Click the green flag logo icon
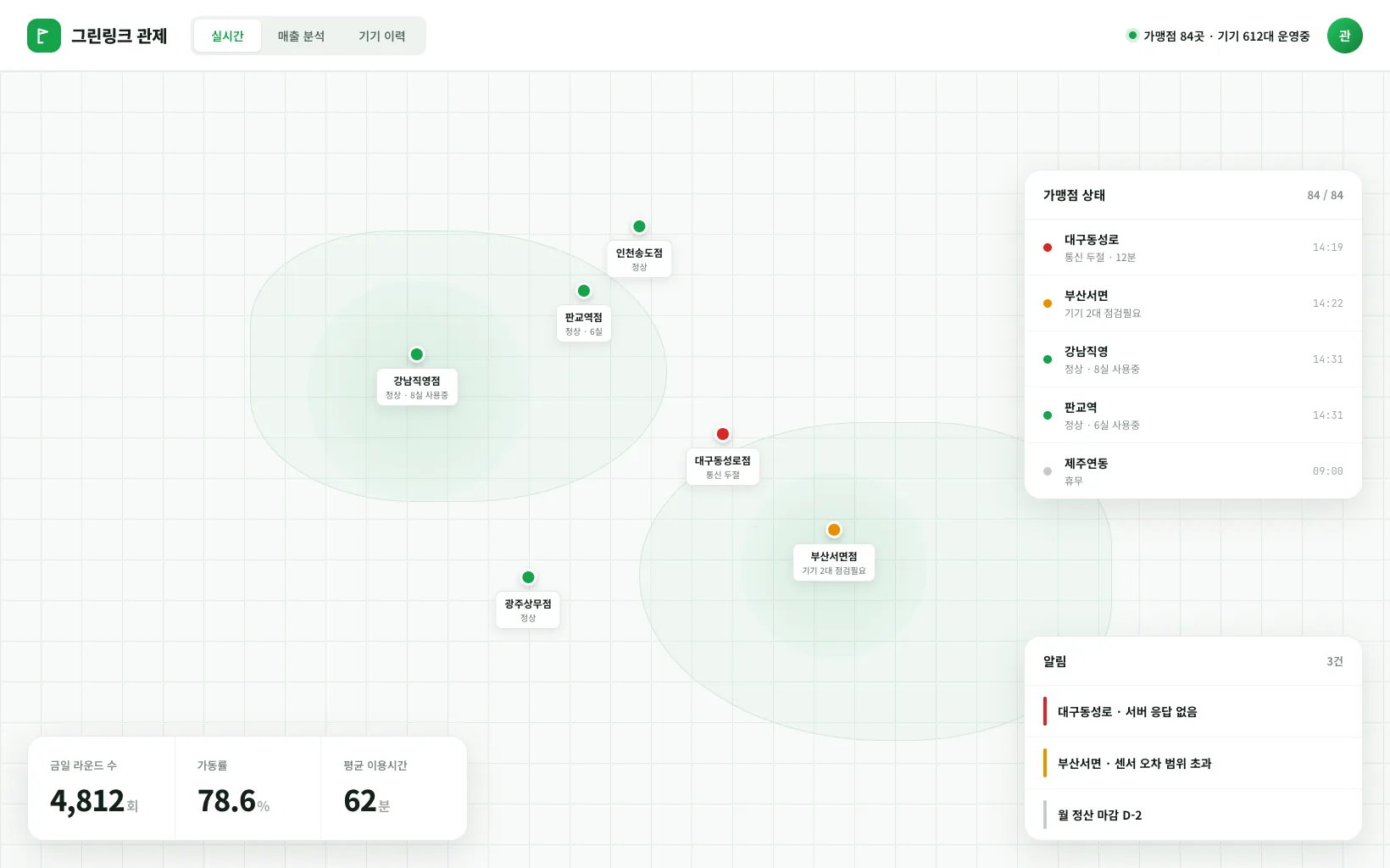The height and width of the screenshot is (868, 1390). click(44, 36)
